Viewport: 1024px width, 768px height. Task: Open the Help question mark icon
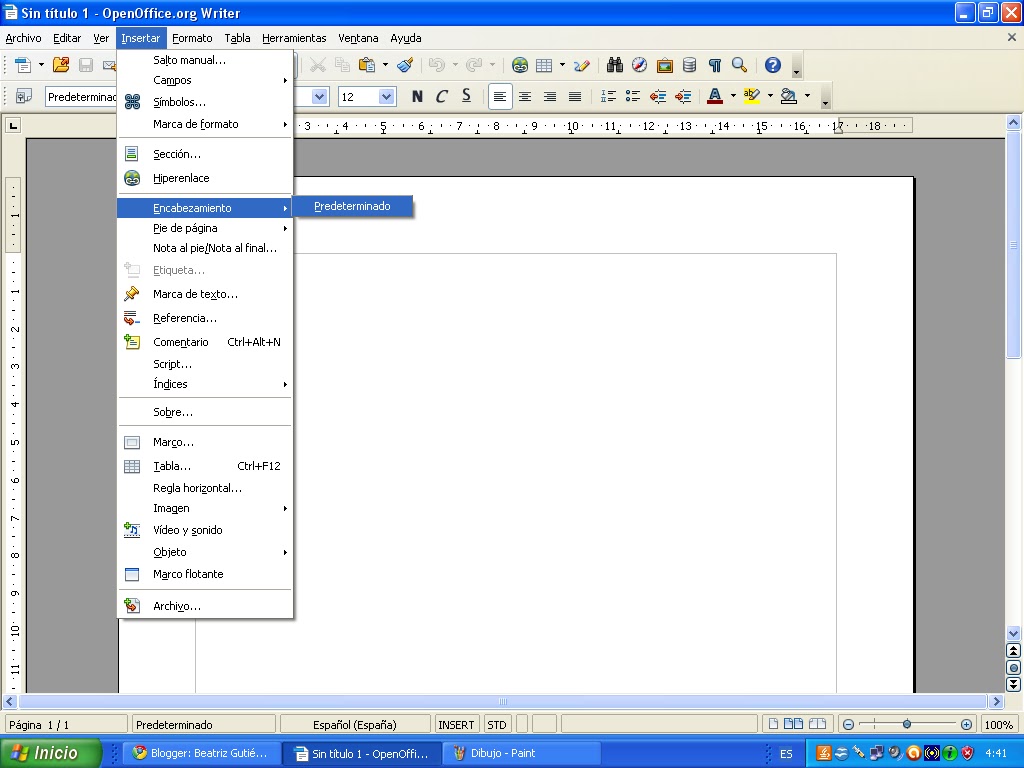click(773, 65)
